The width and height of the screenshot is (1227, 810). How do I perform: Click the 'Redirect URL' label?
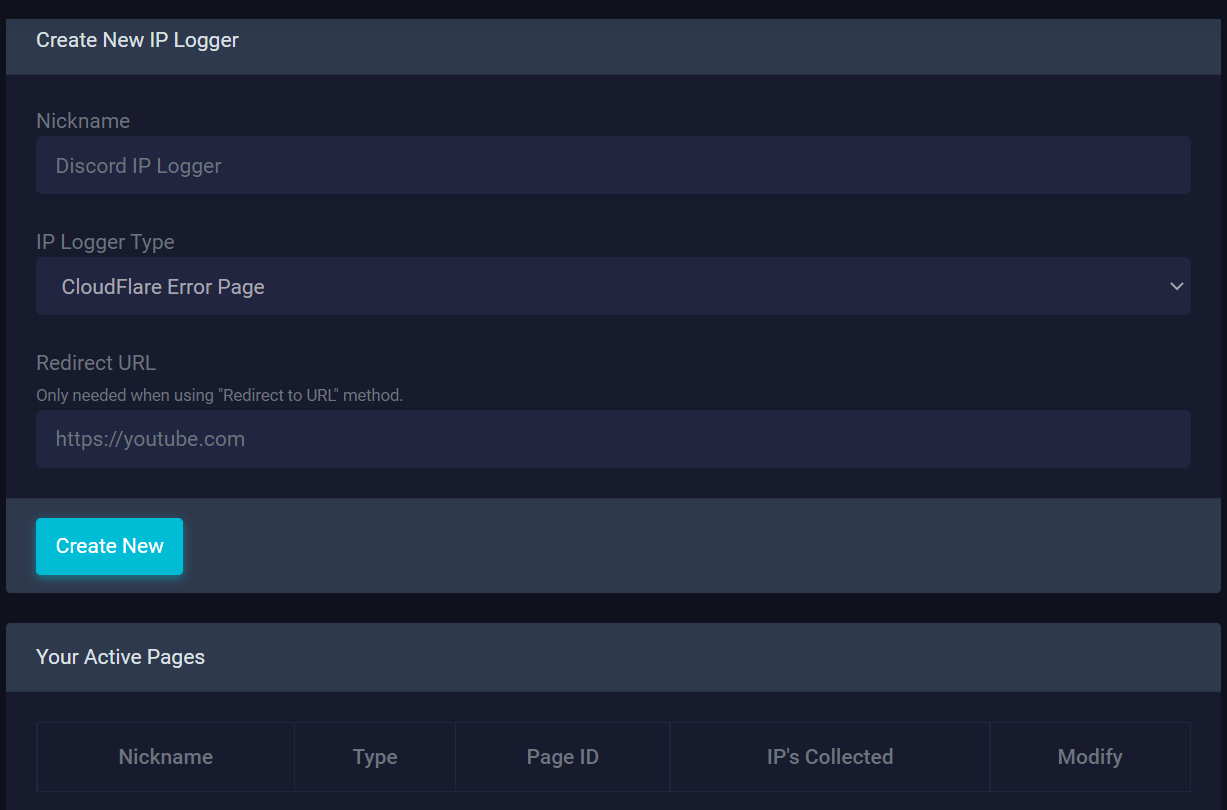[x=96, y=363]
